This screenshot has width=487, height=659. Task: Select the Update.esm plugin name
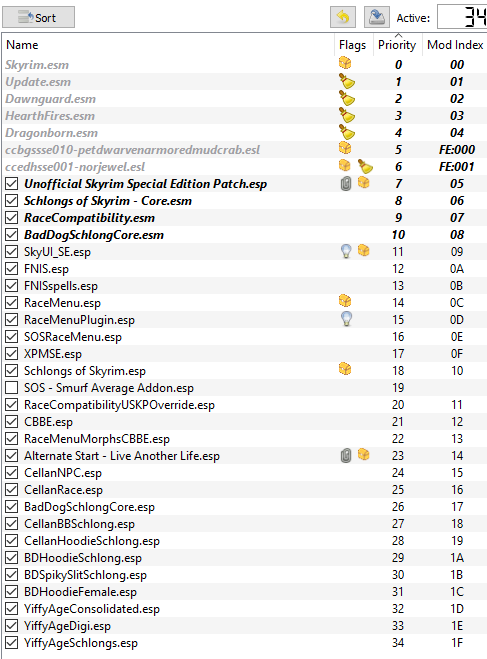pyautogui.click(x=38, y=82)
